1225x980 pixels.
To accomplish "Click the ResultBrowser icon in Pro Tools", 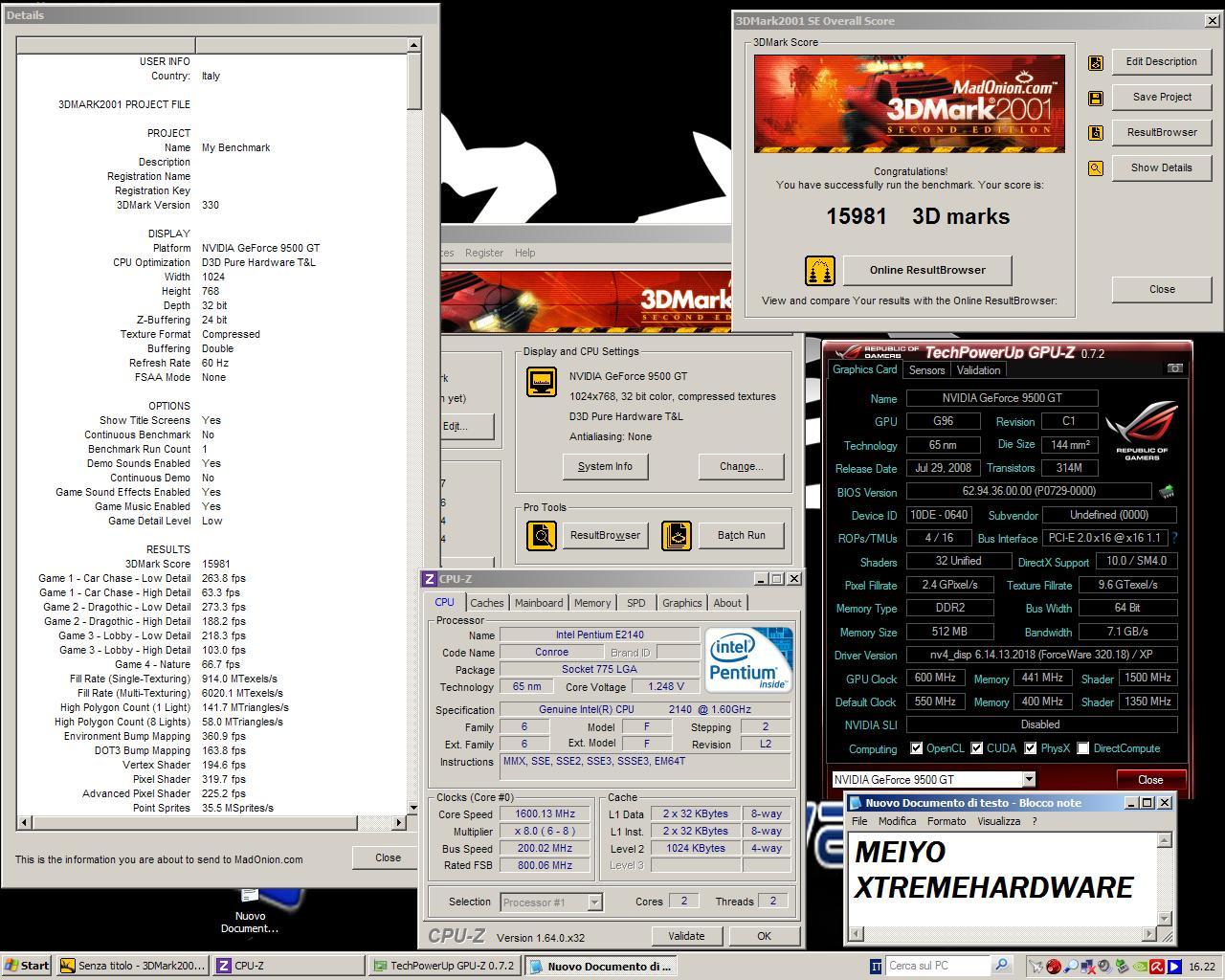I will tap(542, 535).
